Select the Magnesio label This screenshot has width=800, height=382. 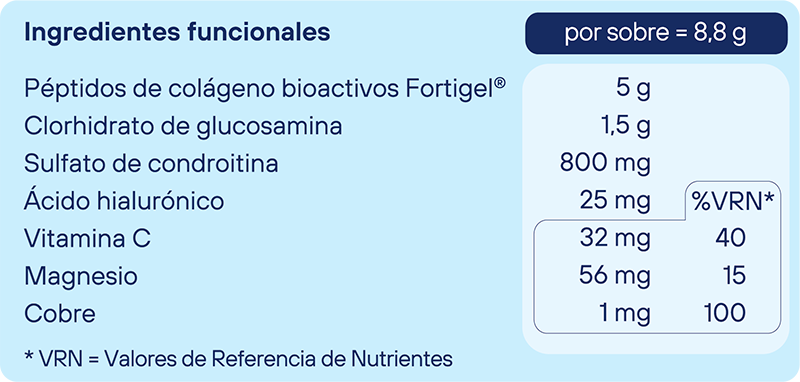[x=81, y=276]
